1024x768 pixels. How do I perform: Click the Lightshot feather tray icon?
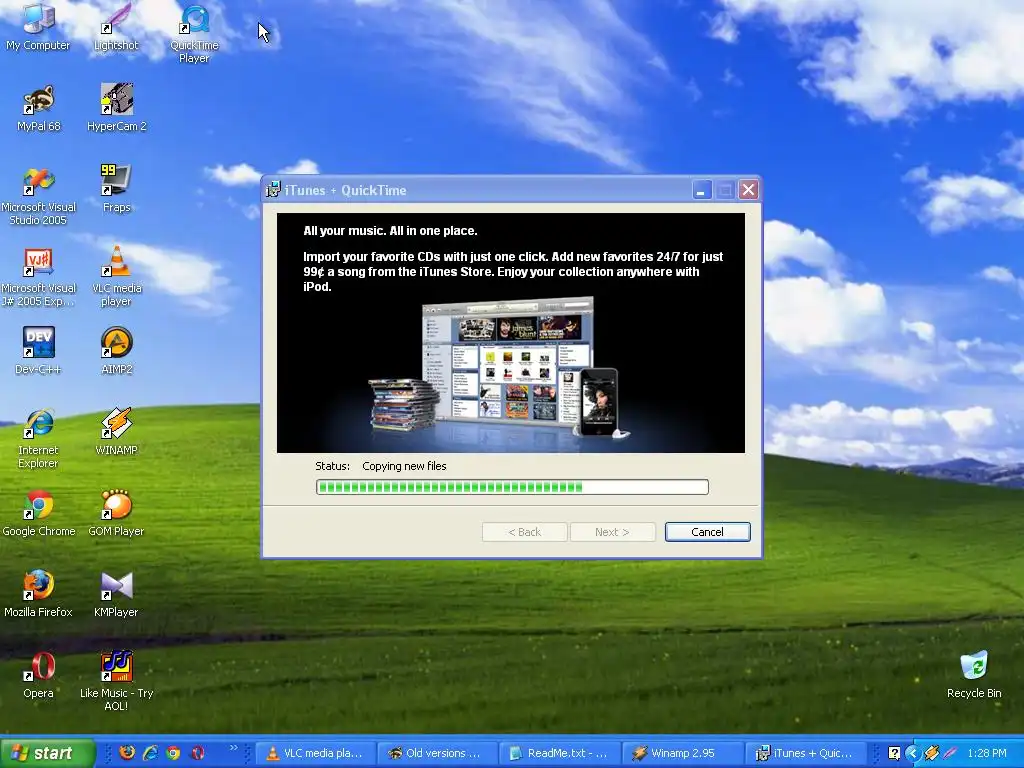pyautogui.click(x=949, y=754)
